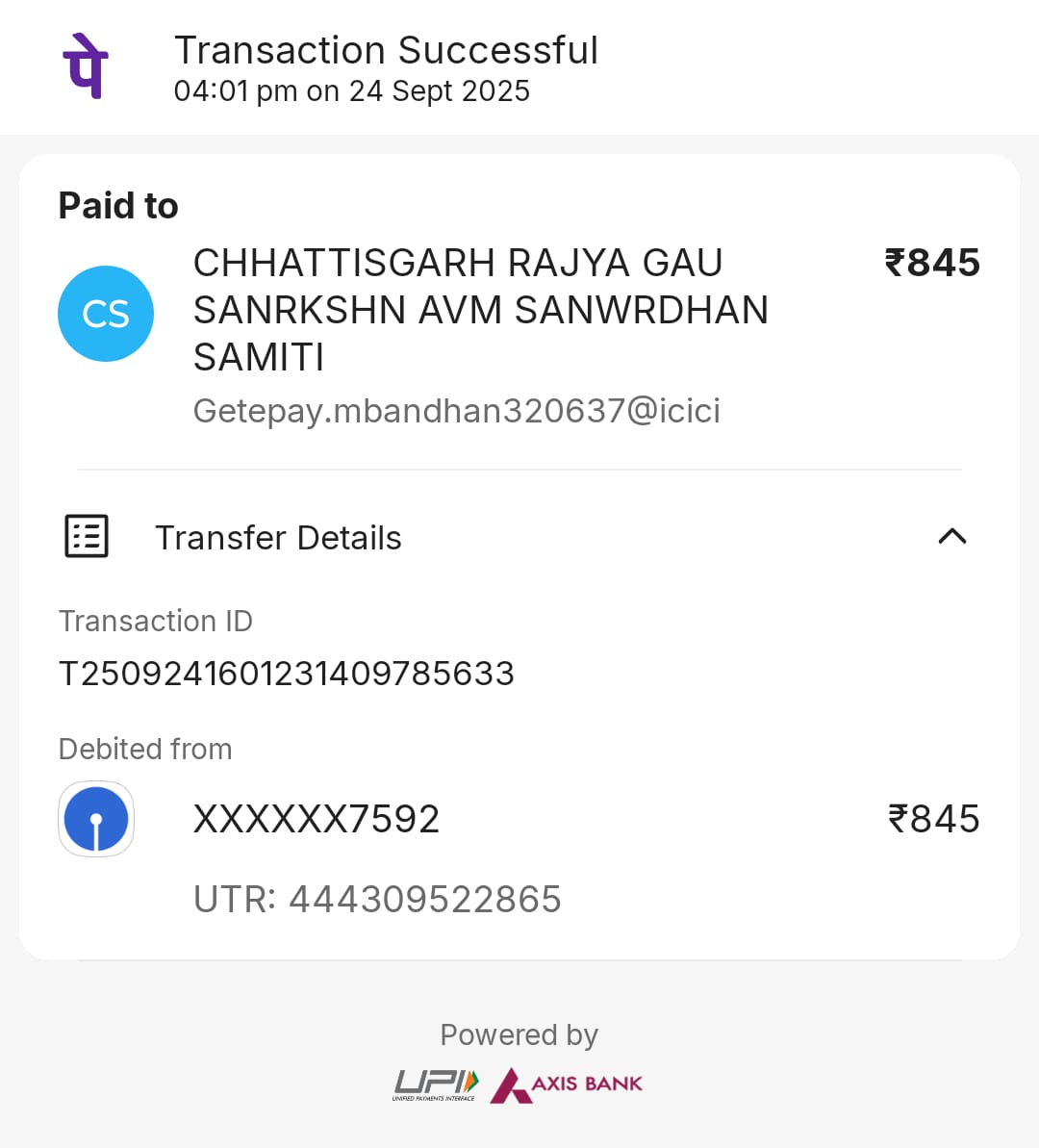1039x1148 pixels.
Task: Click the UPI logo
Action: point(435,1084)
